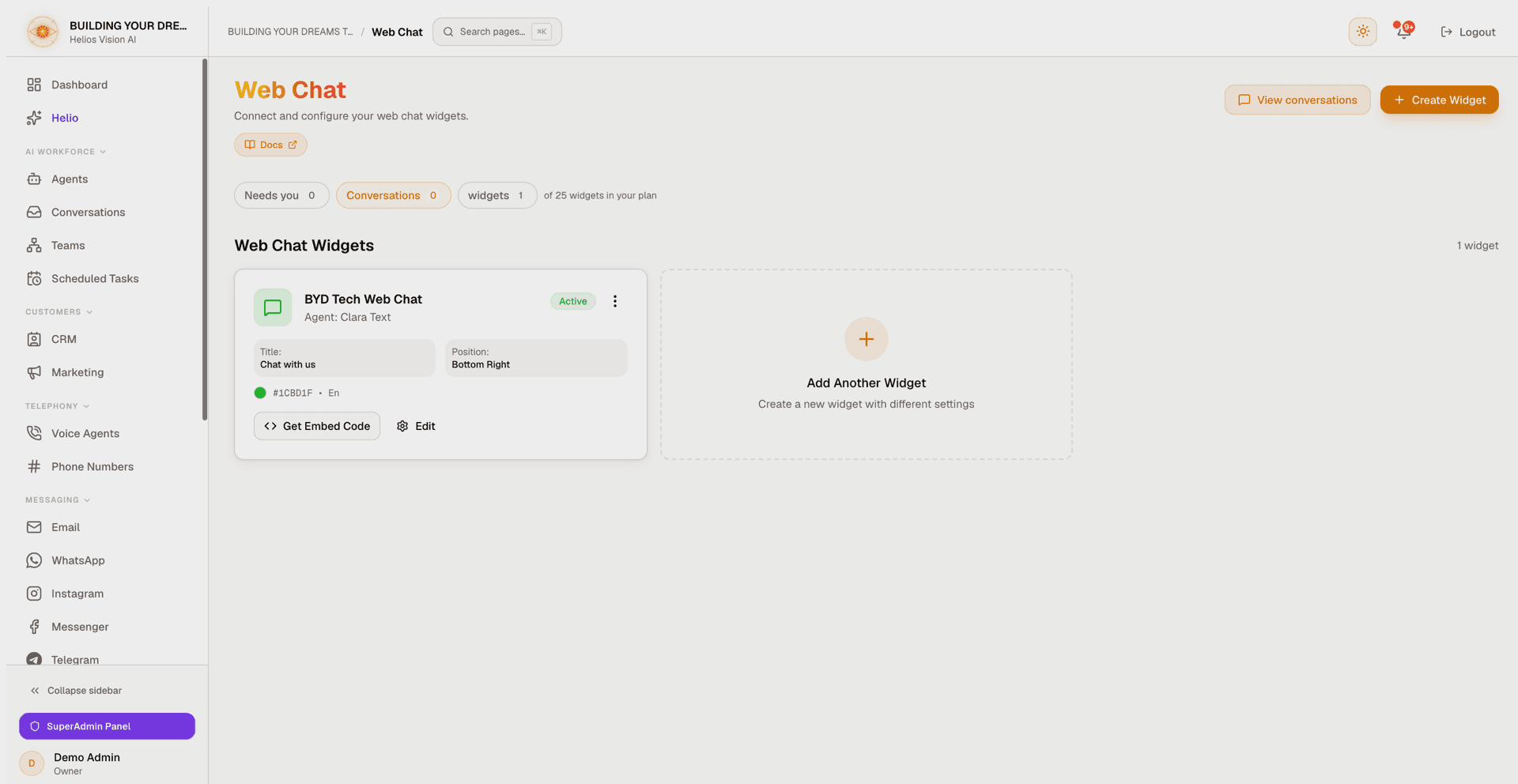Toggle the sun light theme button
The width and height of the screenshot is (1518, 784).
pos(1363,32)
